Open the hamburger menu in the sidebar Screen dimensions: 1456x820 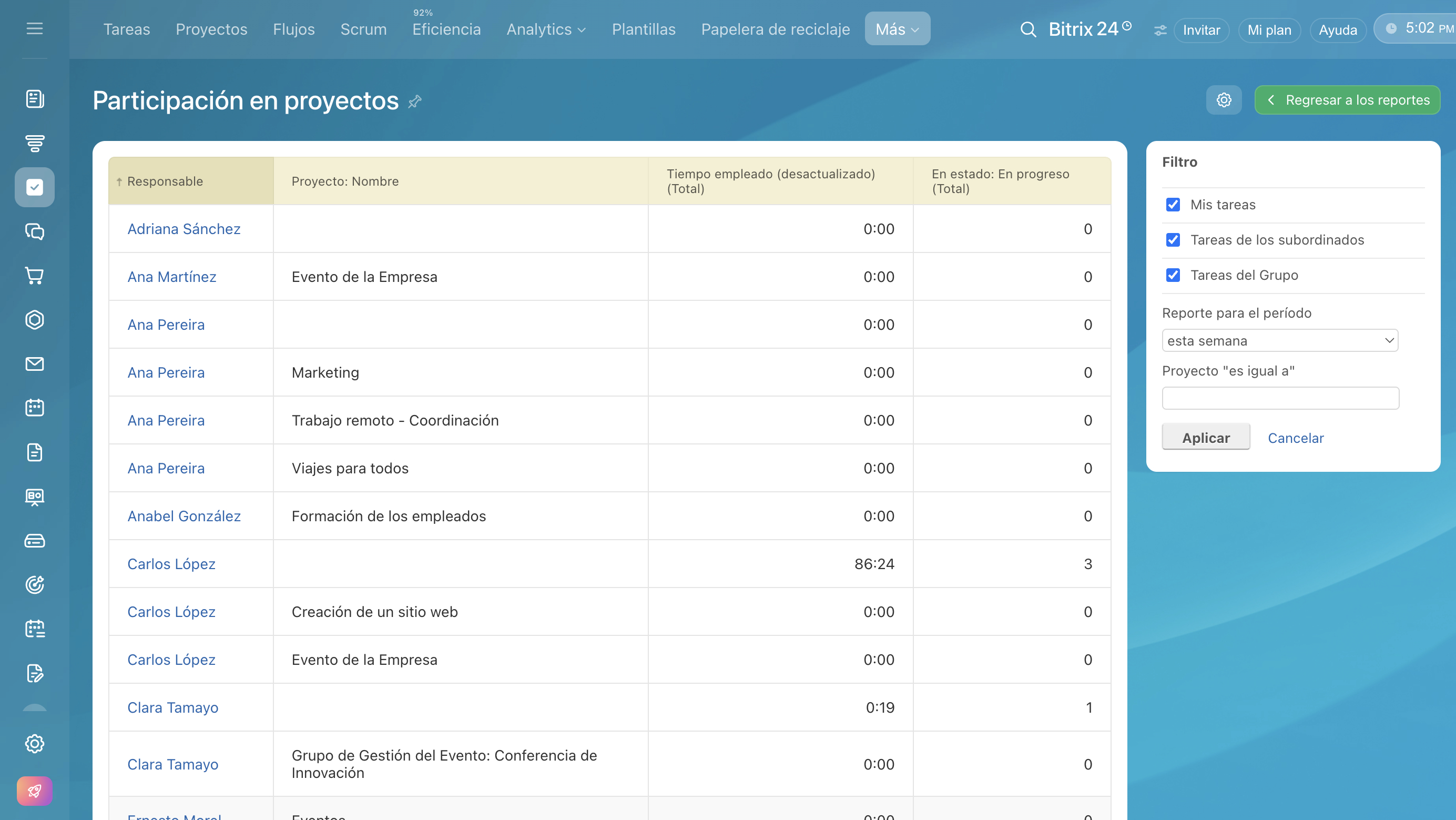[35, 28]
